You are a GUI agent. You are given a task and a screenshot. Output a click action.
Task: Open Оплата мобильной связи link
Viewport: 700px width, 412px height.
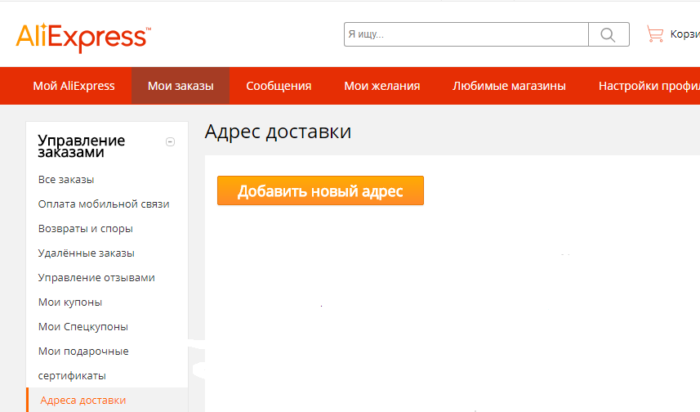[x=104, y=204]
